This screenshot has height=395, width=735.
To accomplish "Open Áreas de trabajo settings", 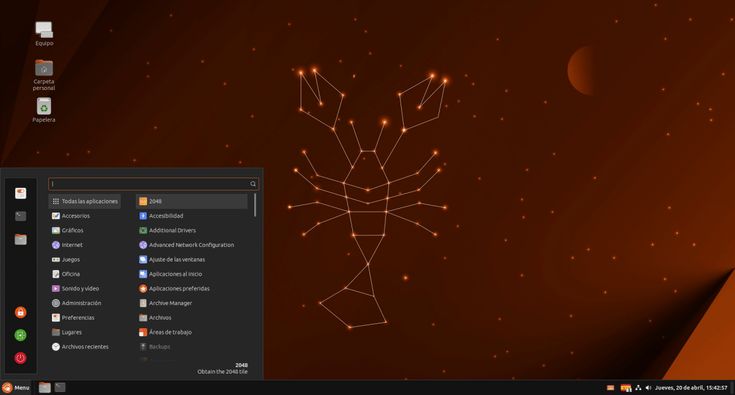I will click(192, 332).
